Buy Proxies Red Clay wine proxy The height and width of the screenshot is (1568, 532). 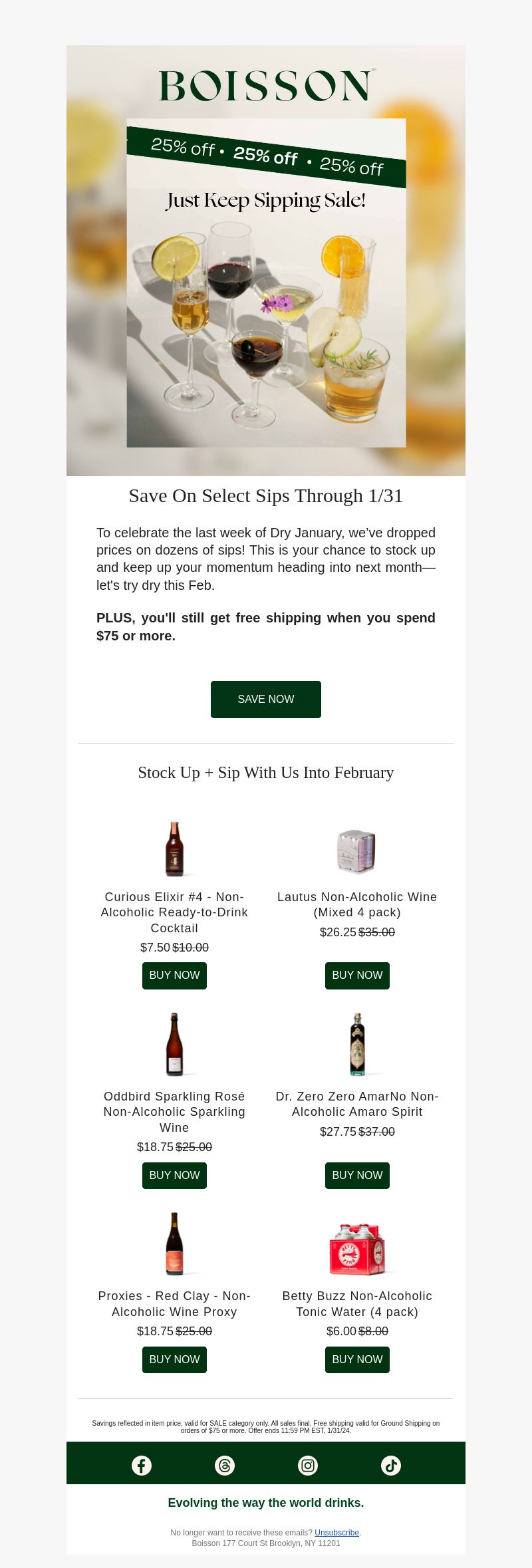[x=174, y=1359]
